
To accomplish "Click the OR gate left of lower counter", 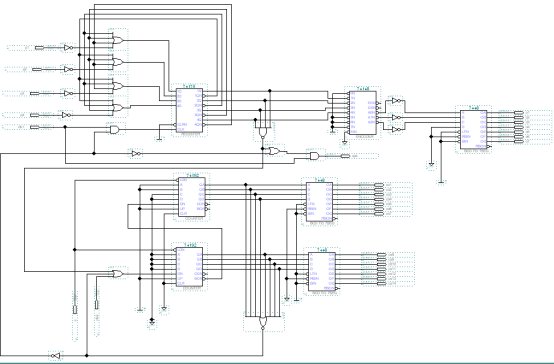I will coord(118,274).
